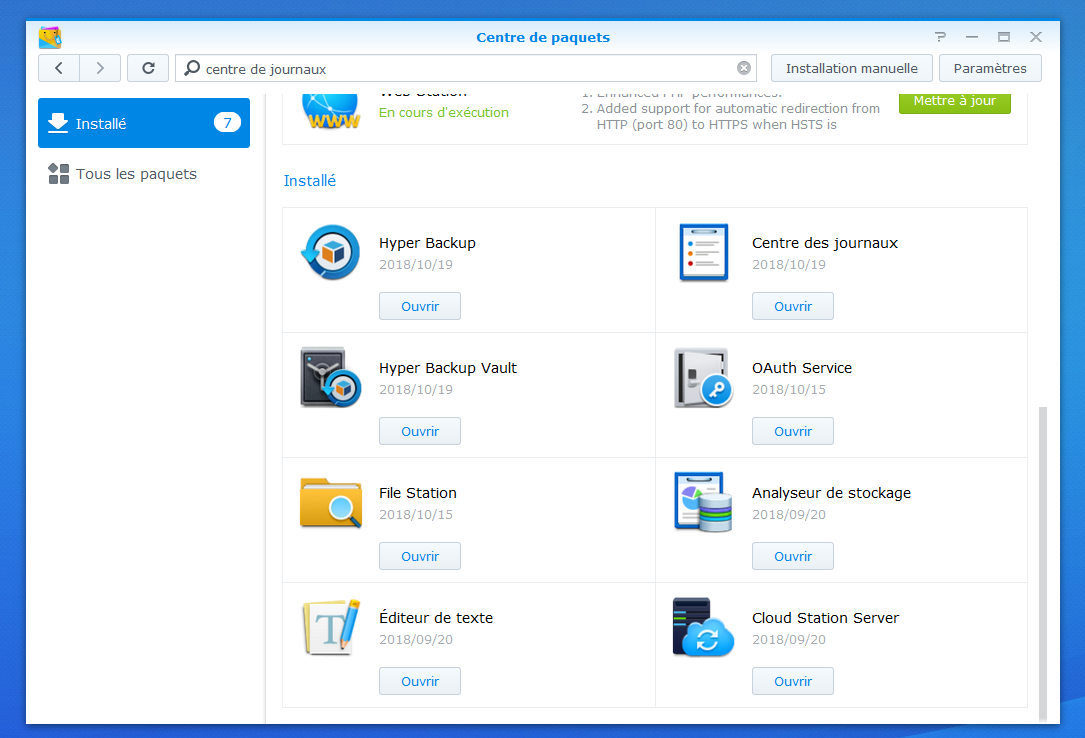This screenshot has width=1085, height=738.
Task: Click the search input field
Action: click(466, 68)
